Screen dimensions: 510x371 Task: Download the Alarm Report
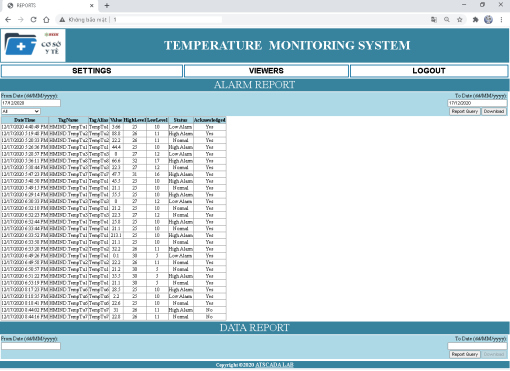[494, 111]
